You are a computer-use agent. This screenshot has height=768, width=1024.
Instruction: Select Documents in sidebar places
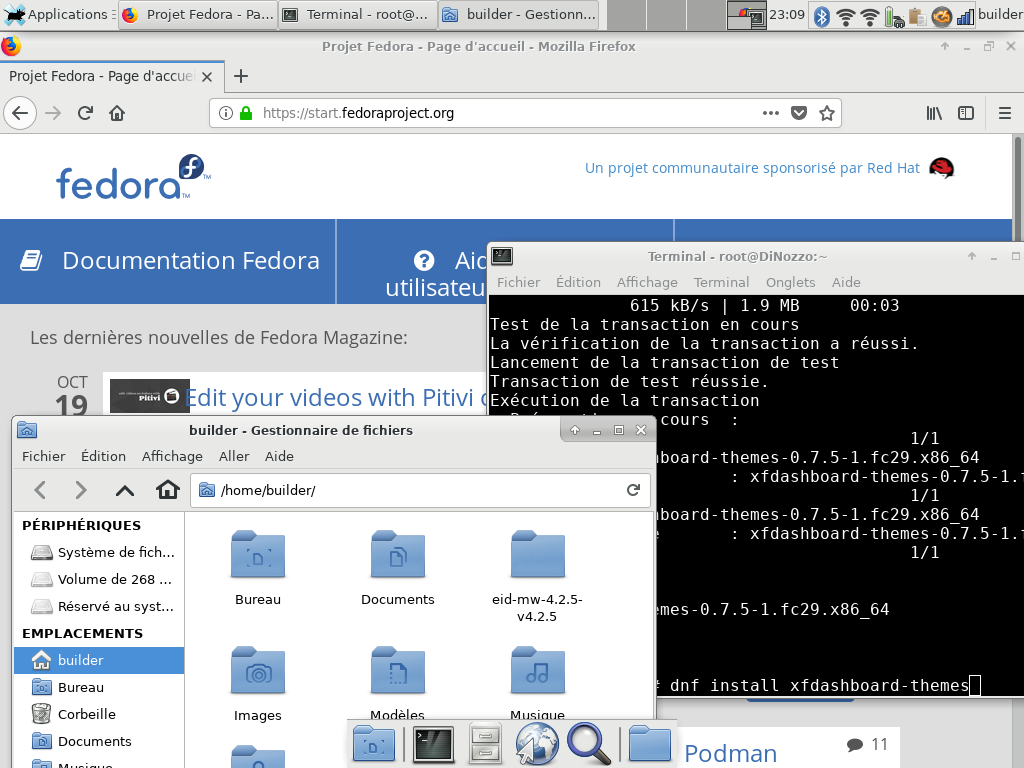pos(99,741)
